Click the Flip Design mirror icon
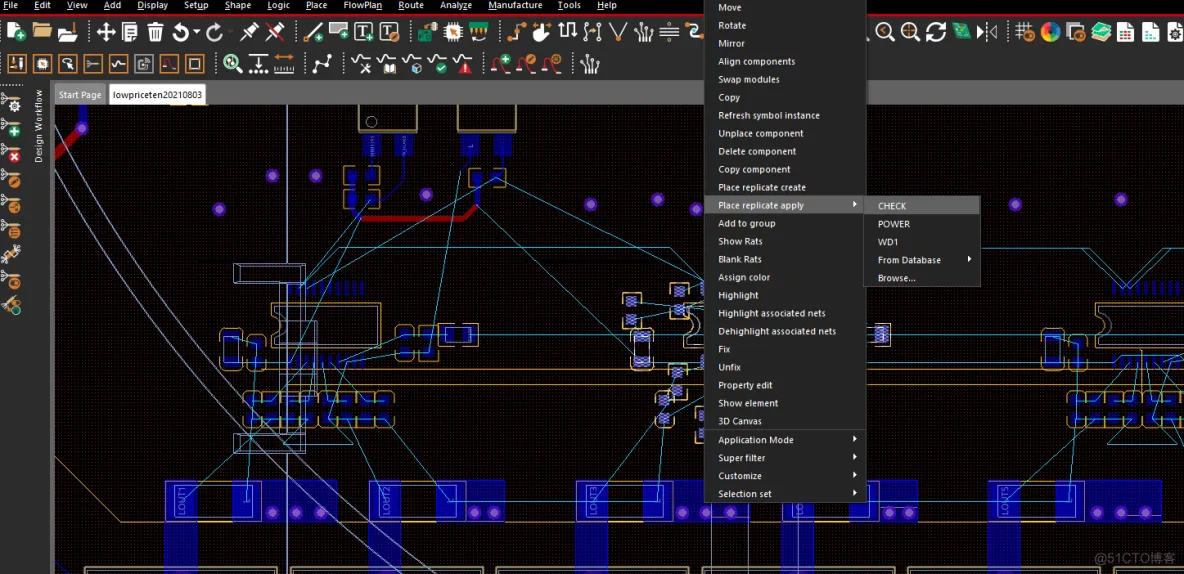Viewport: 1184px width, 574px height. (988, 32)
